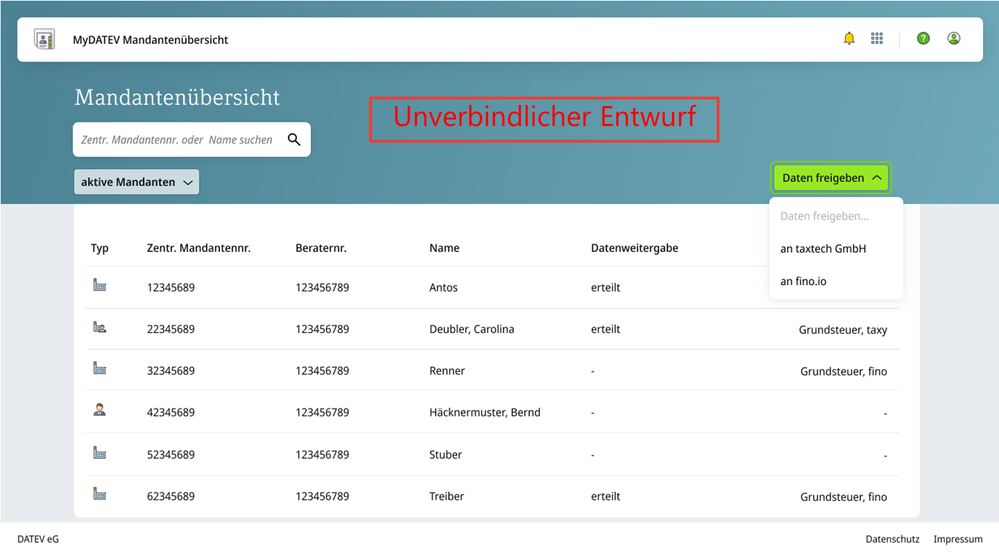The image size is (999, 555).
Task: Click 'erteilt' in the Antos row
Action: click(x=605, y=287)
